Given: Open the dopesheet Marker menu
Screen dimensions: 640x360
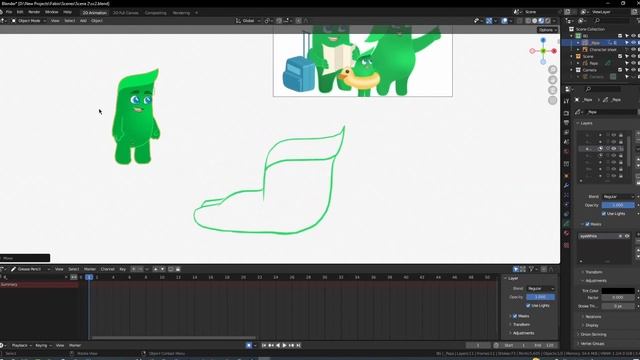Looking at the screenshot, I should pyautogui.click(x=90, y=269).
